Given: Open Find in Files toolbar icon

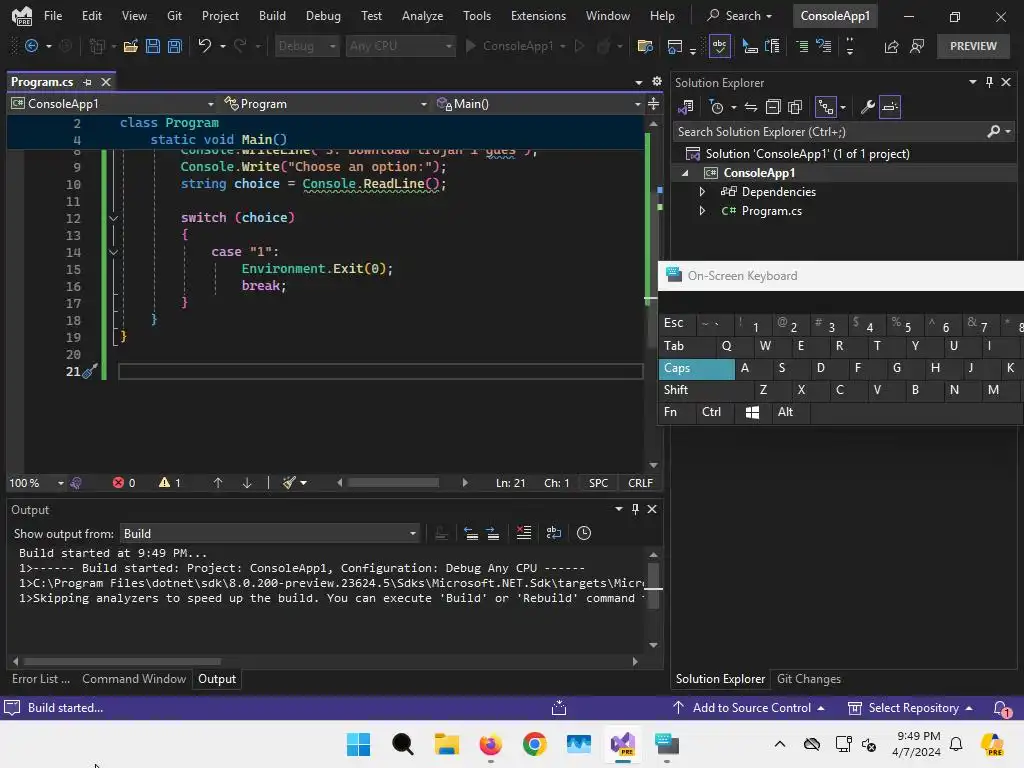Looking at the screenshot, I should tap(645, 46).
